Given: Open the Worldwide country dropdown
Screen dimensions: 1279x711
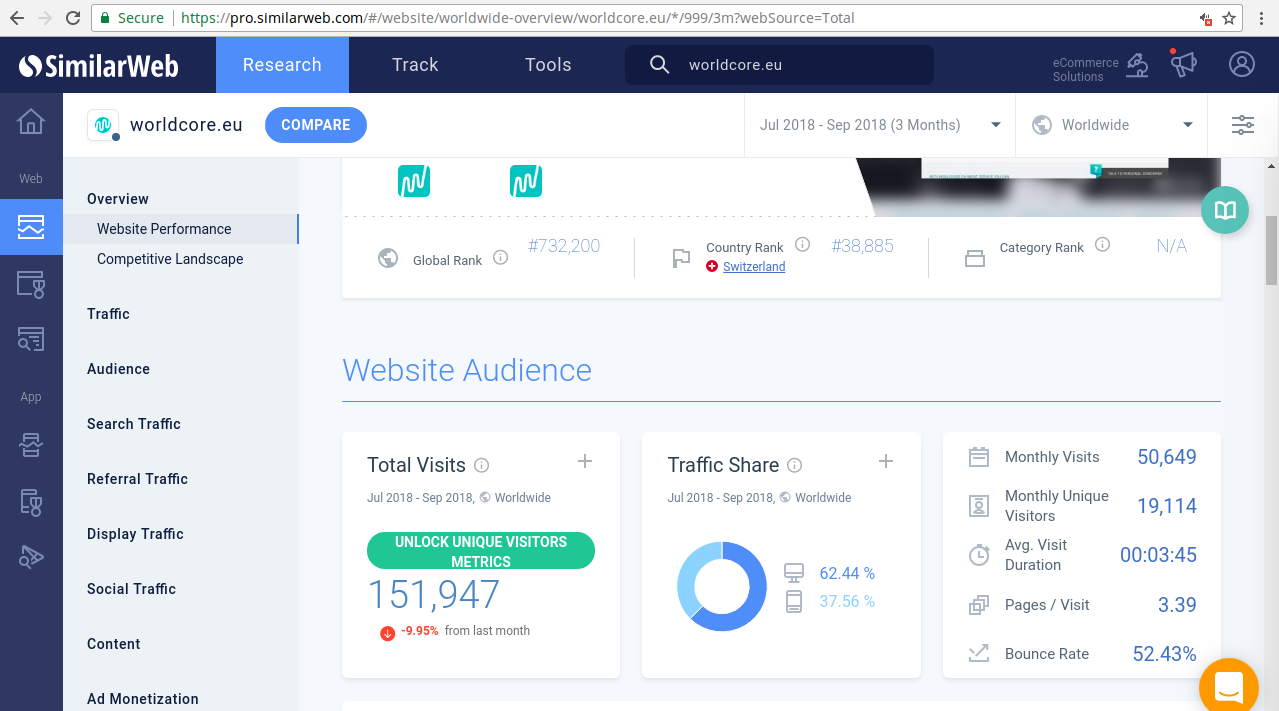Looking at the screenshot, I should 1112,125.
